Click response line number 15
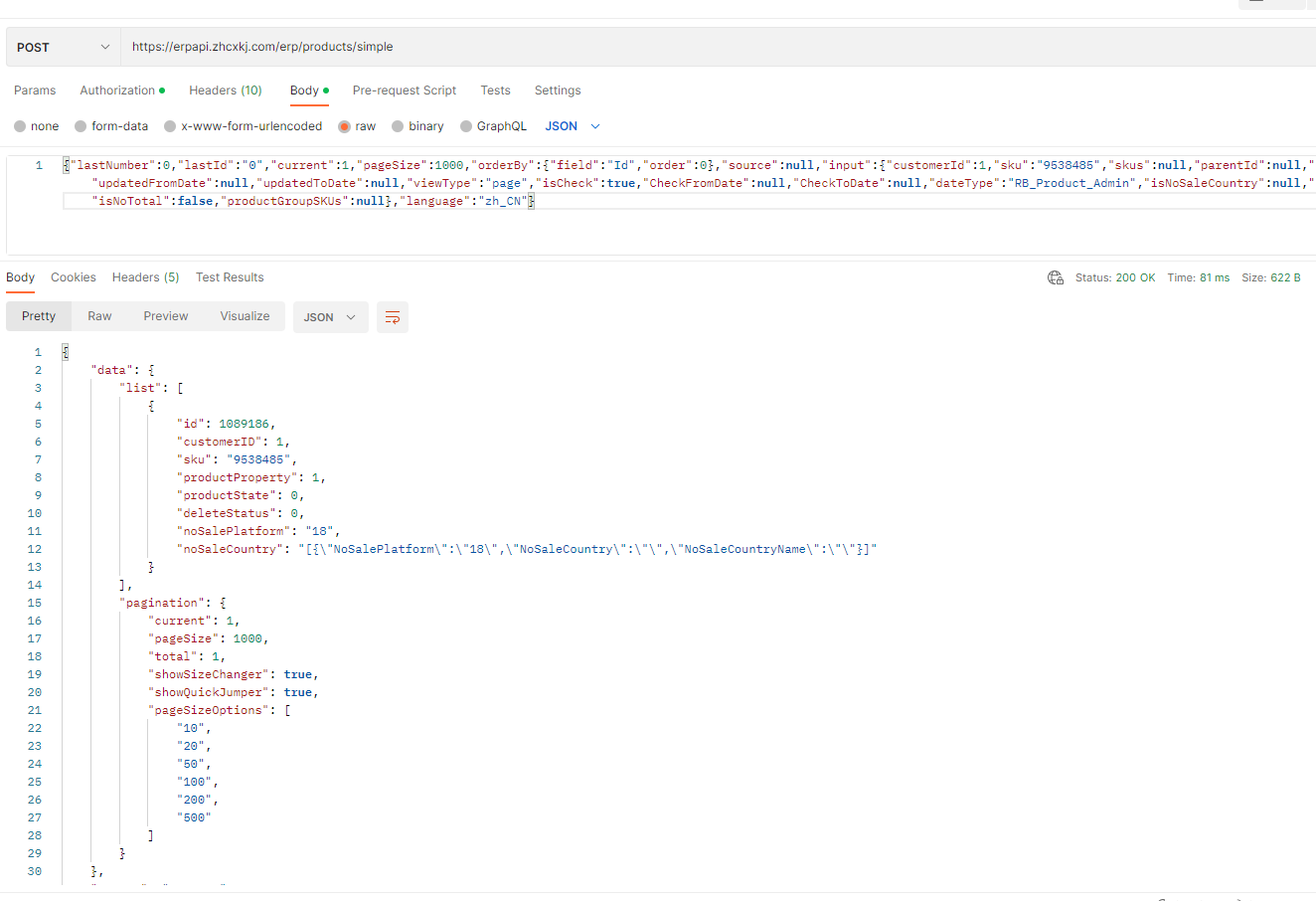Image resolution: width=1316 pixels, height=901 pixels. point(35,603)
